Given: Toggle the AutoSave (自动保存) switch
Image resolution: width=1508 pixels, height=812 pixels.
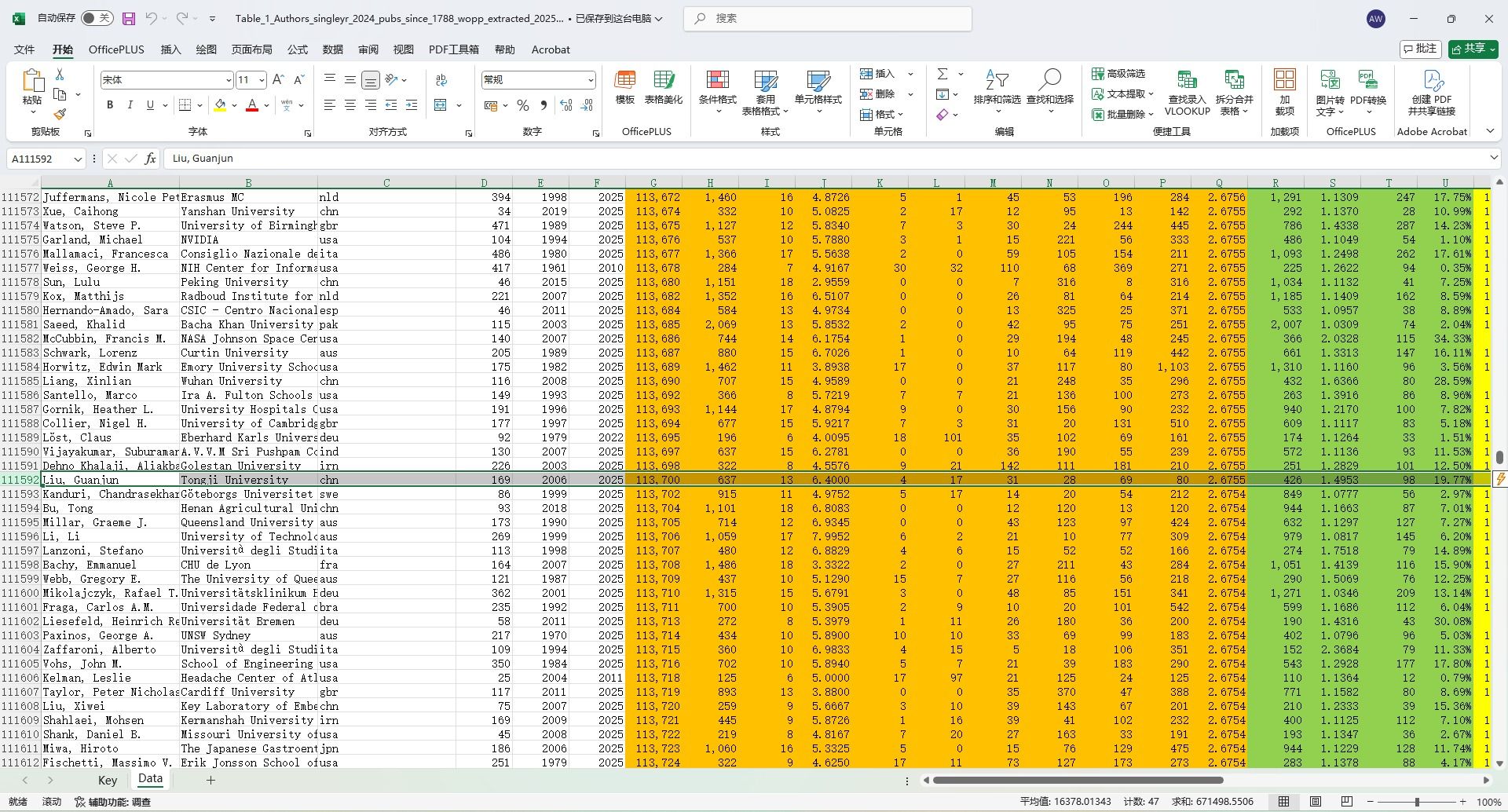Looking at the screenshot, I should (x=97, y=18).
